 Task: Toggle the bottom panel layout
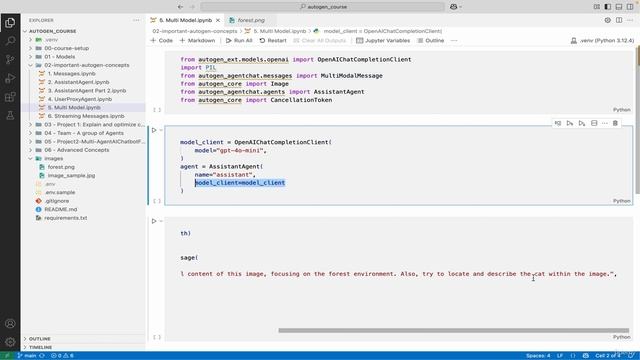coord(619,7)
